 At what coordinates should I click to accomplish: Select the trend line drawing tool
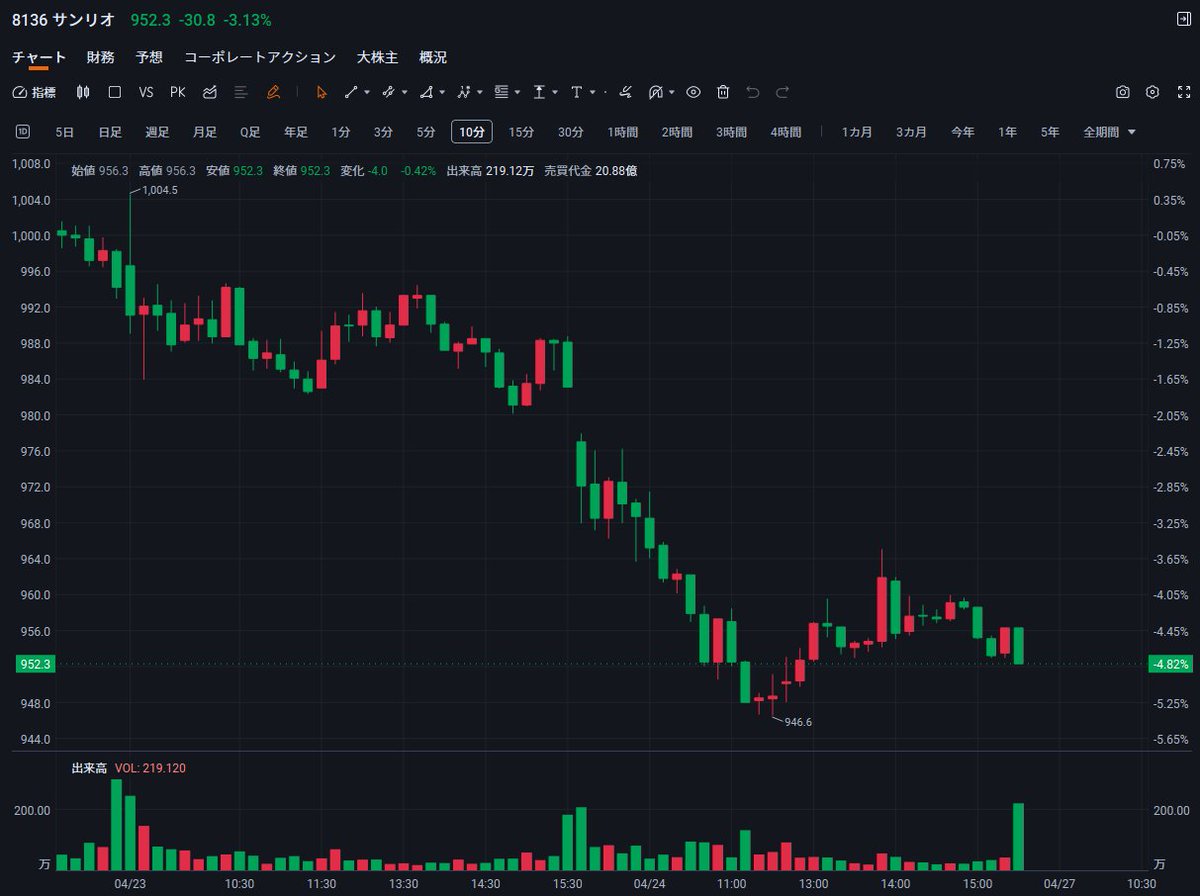(351, 92)
